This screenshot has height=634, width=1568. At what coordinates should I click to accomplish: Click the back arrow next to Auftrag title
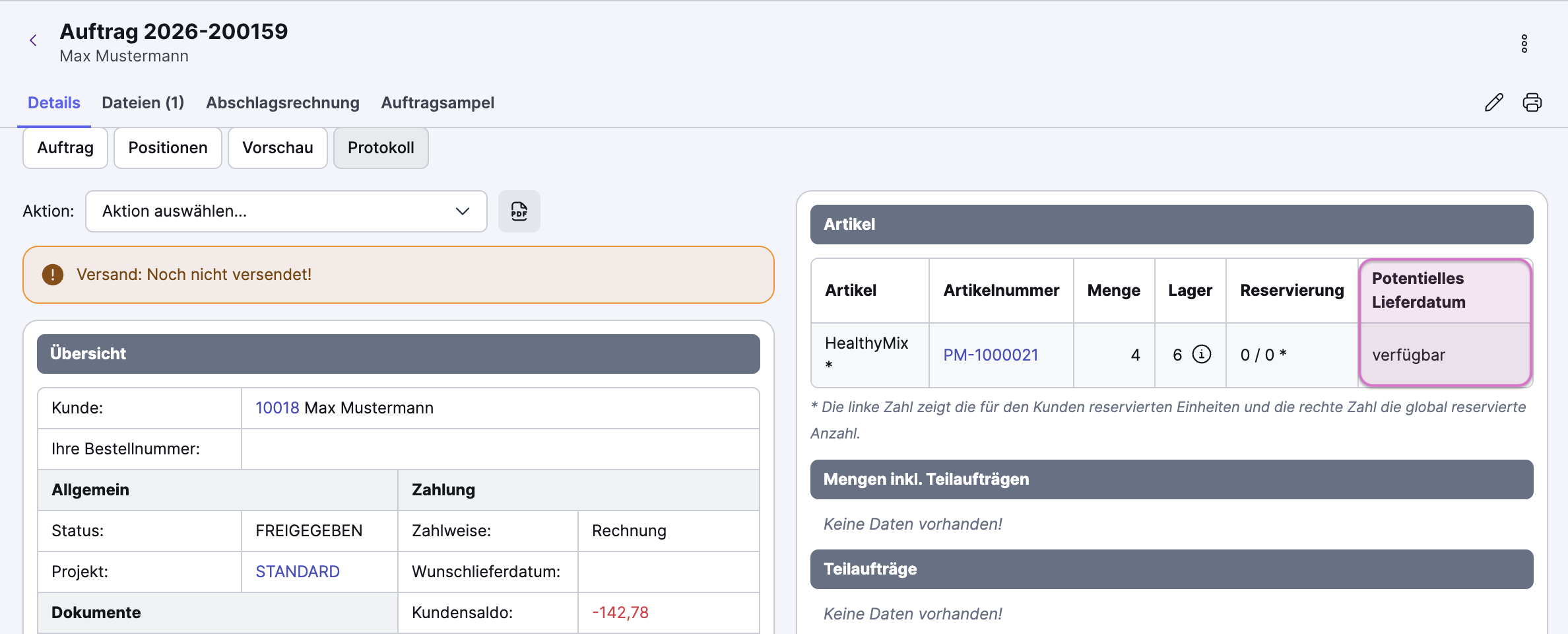point(33,41)
